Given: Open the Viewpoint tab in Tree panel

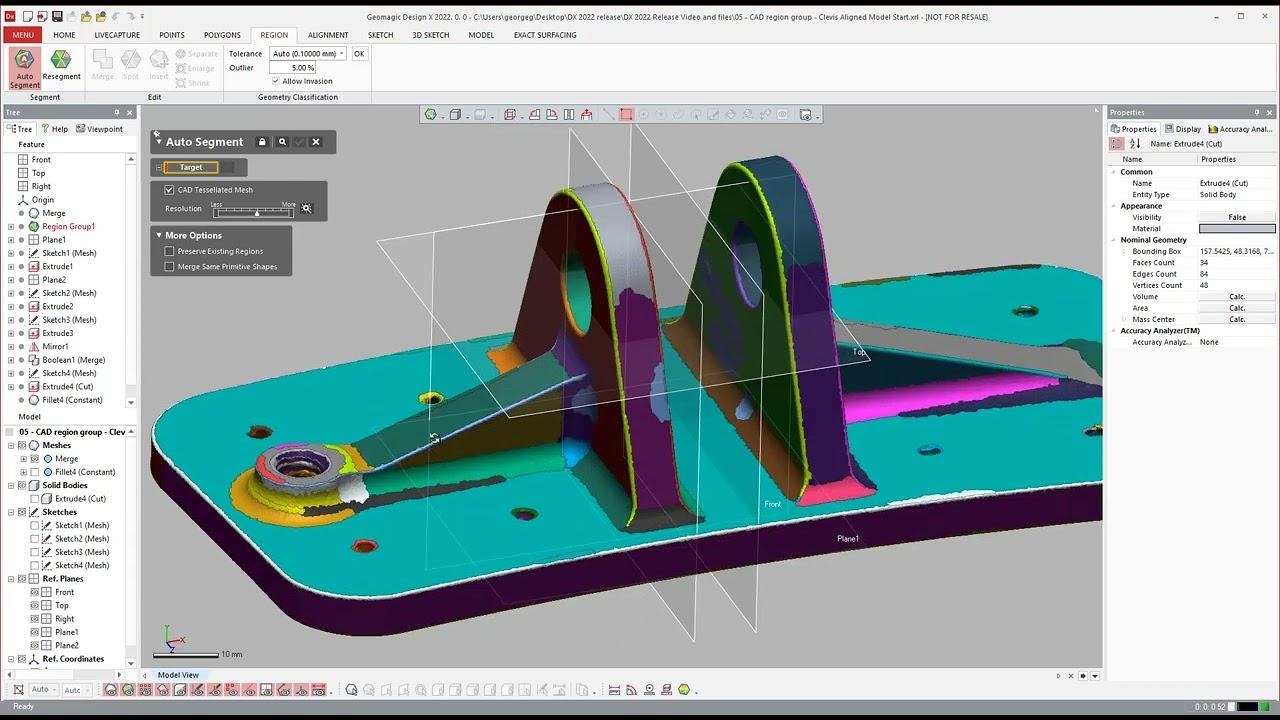Looking at the screenshot, I should [98, 129].
